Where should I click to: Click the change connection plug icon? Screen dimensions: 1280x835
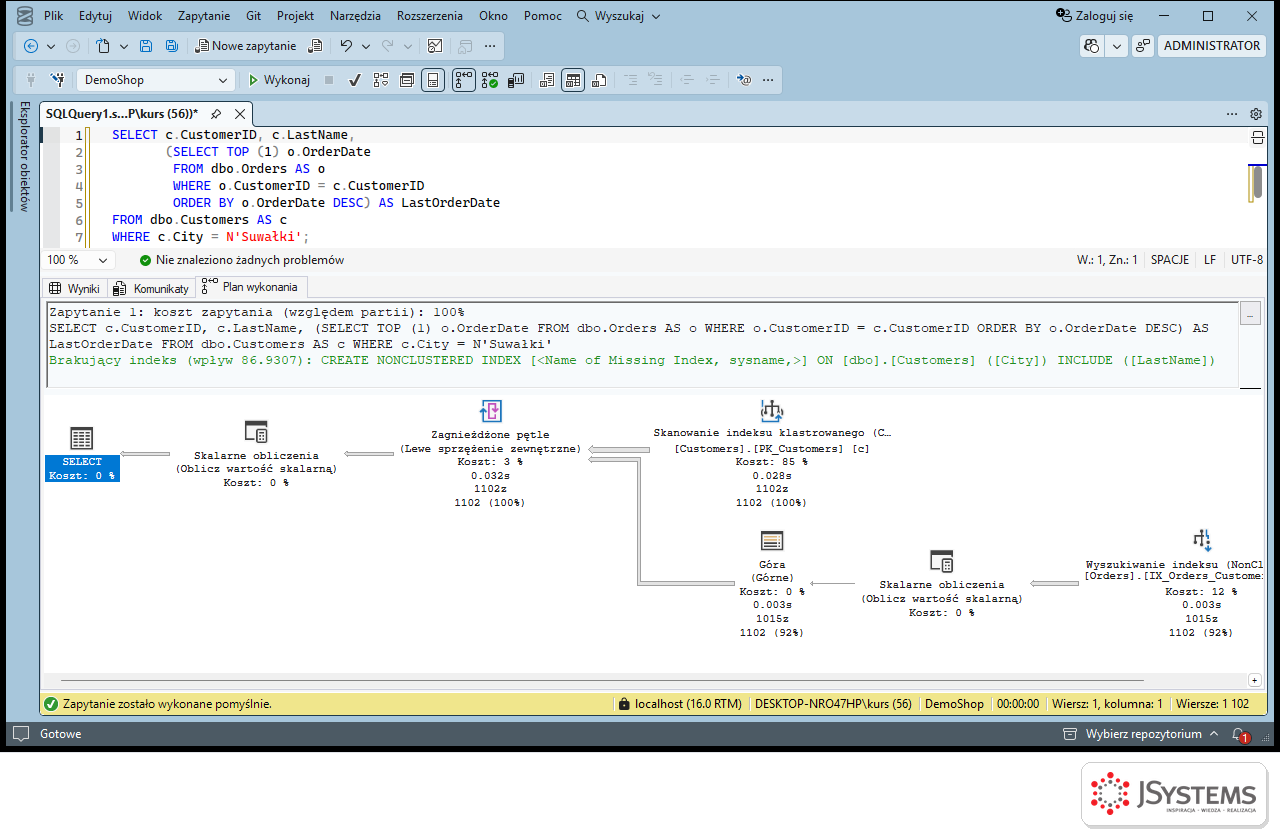coord(58,80)
